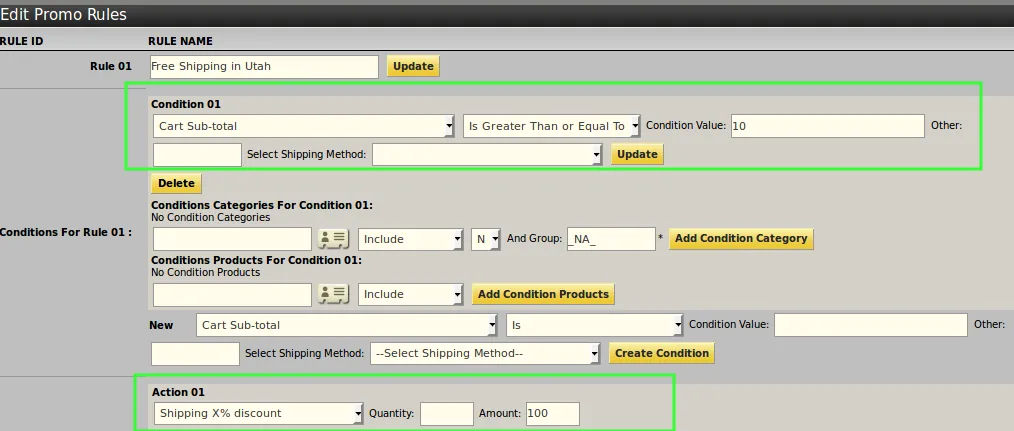
Task: Focus the Rule Name field Free Shipping in Utah
Action: pyautogui.click(x=264, y=67)
